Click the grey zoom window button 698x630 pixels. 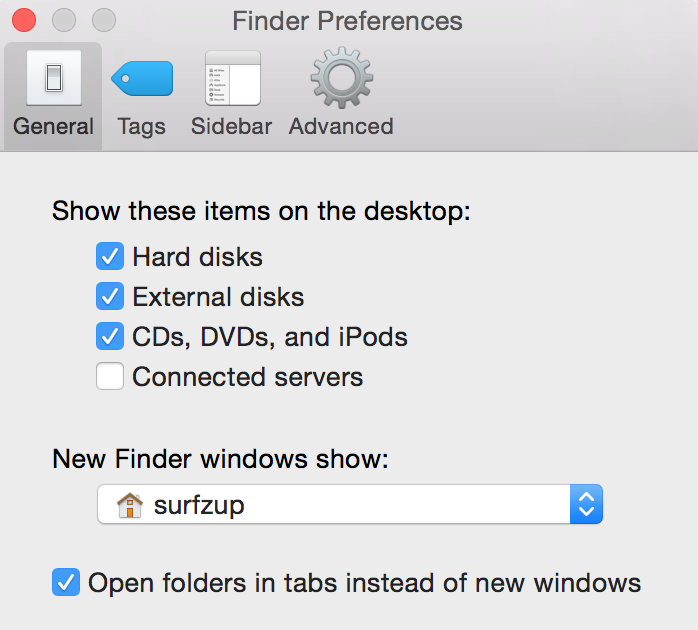[103, 20]
